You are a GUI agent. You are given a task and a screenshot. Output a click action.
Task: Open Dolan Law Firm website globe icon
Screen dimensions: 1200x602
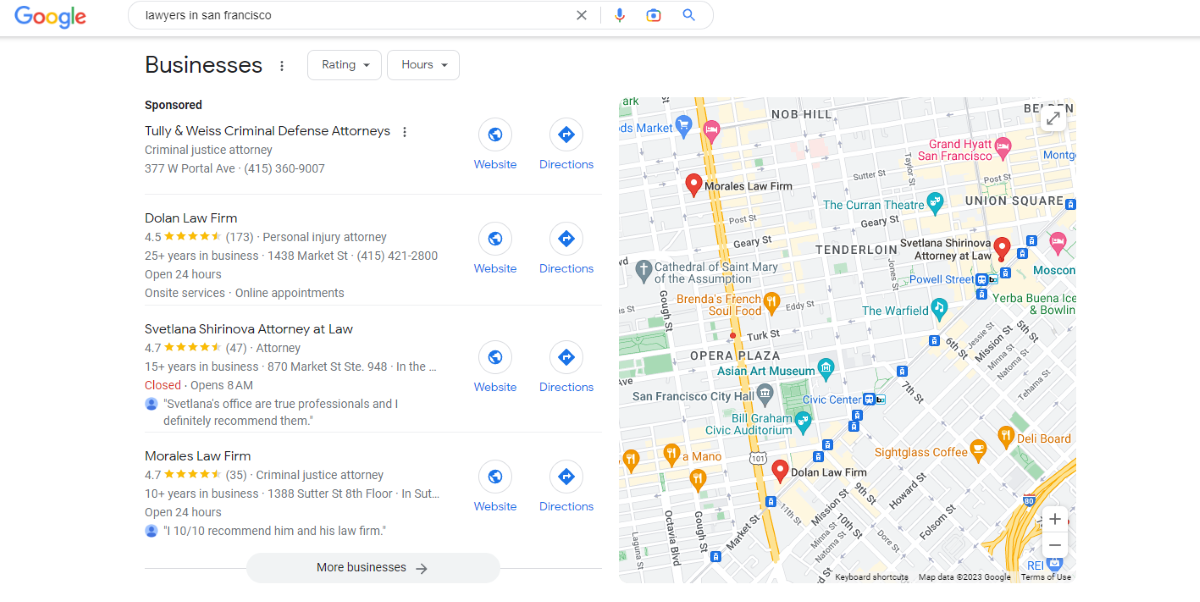pos(495,238)
